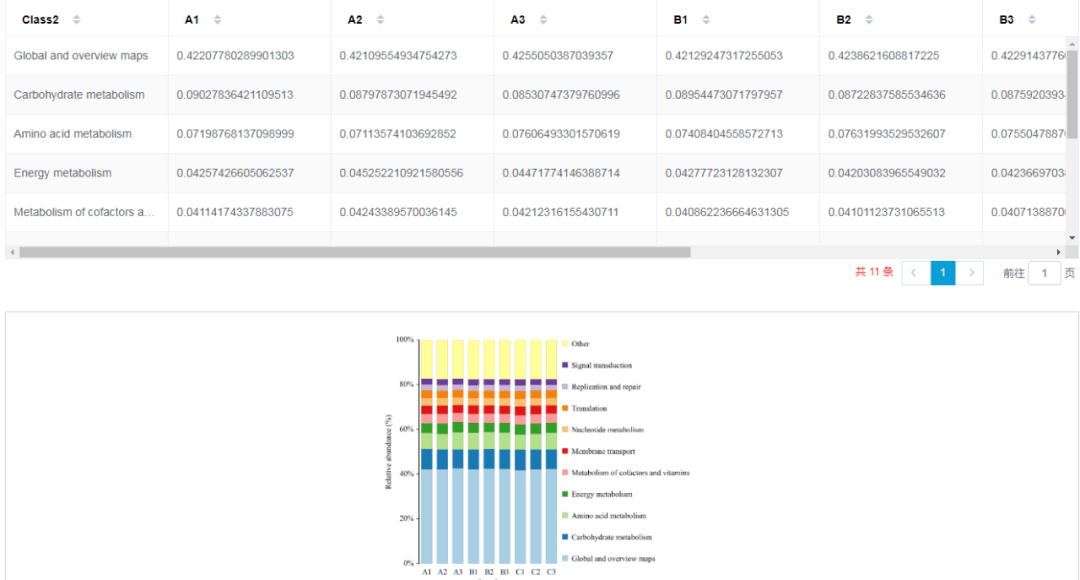Click the A3 column sort arrows
The image size is (1080, 580).
tap(543, 20)
